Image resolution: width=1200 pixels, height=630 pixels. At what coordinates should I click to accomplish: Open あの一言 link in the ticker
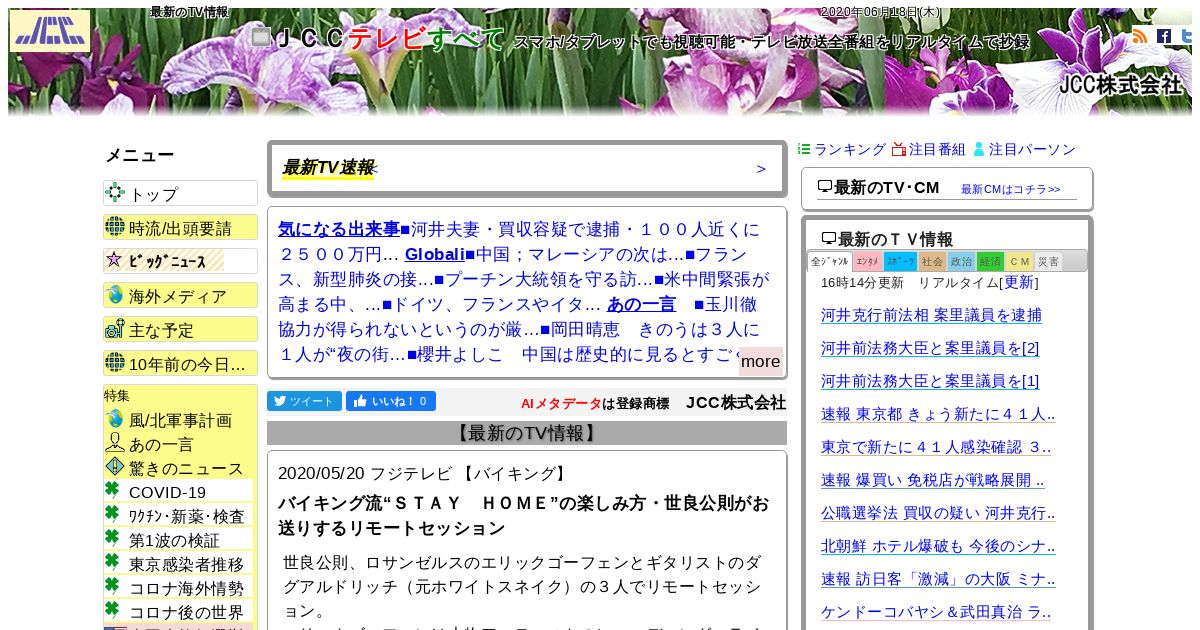[641, 304]
